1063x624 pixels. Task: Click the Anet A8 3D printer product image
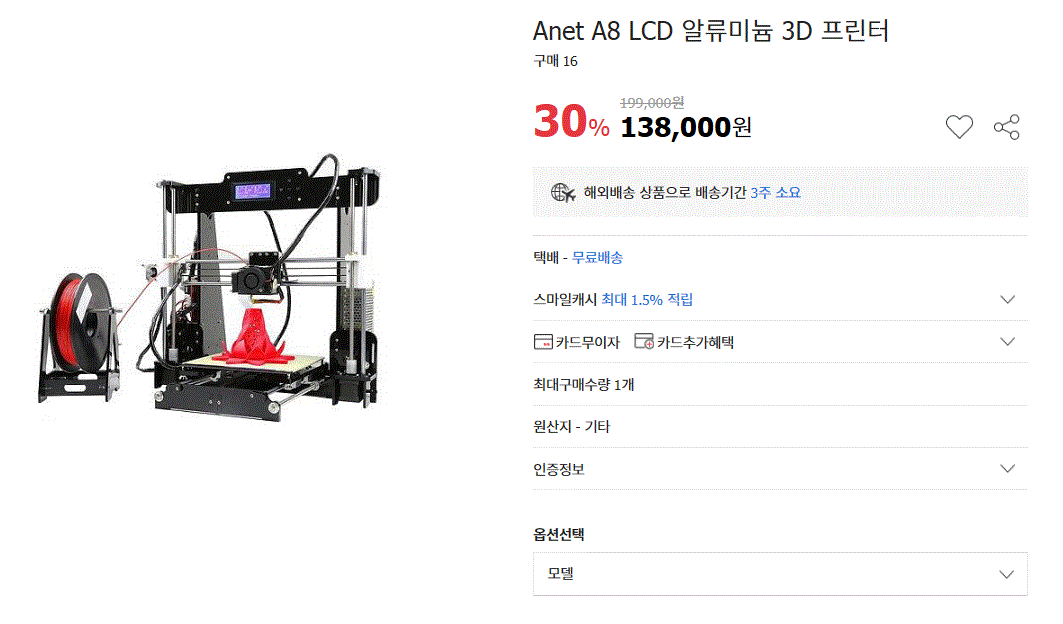pyautogui.click(x=210, y=288)
